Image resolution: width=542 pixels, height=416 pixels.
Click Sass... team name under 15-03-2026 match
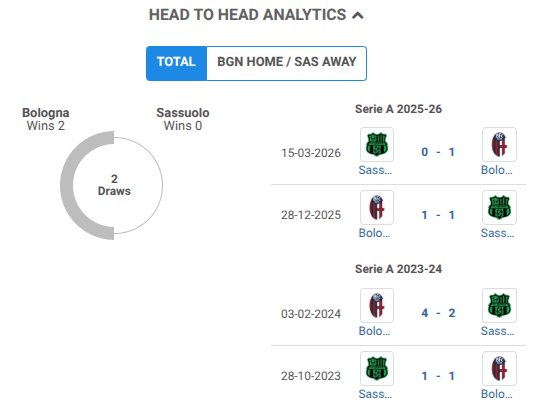[x=375, y=170]
